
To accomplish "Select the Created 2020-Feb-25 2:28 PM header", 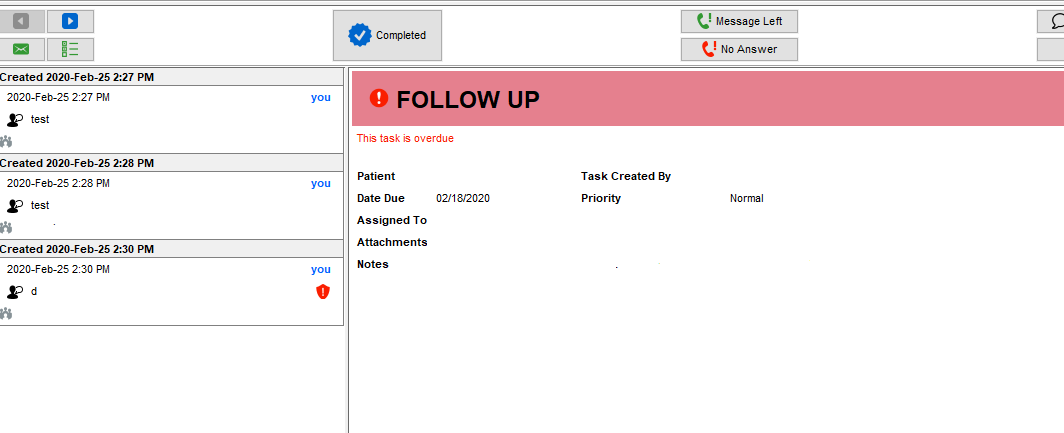I will coord(77,163).
